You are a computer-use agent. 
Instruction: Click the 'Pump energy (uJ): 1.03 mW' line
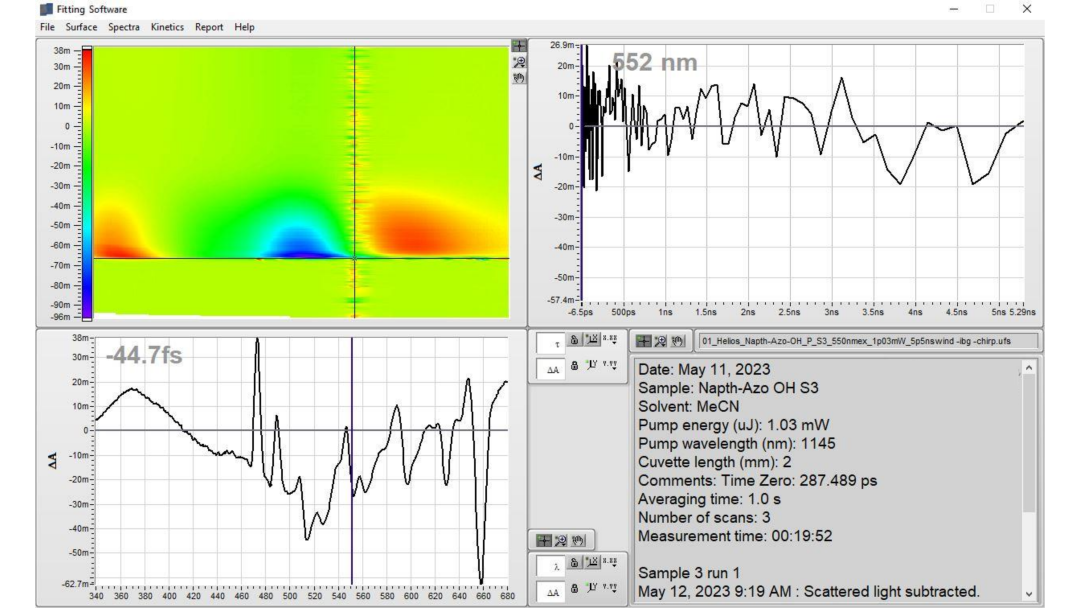point(734,426)
